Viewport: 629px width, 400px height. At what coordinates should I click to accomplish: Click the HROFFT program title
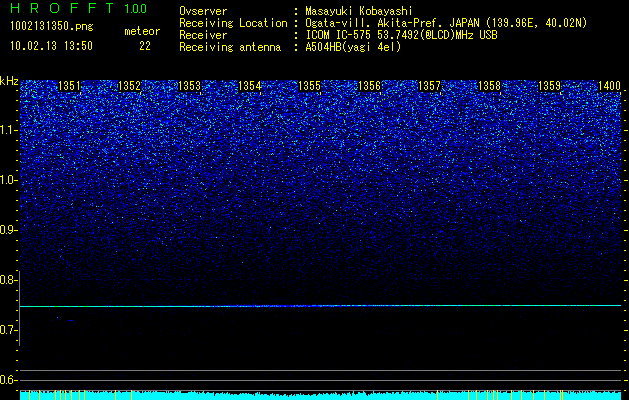click(x=62, y=8)
